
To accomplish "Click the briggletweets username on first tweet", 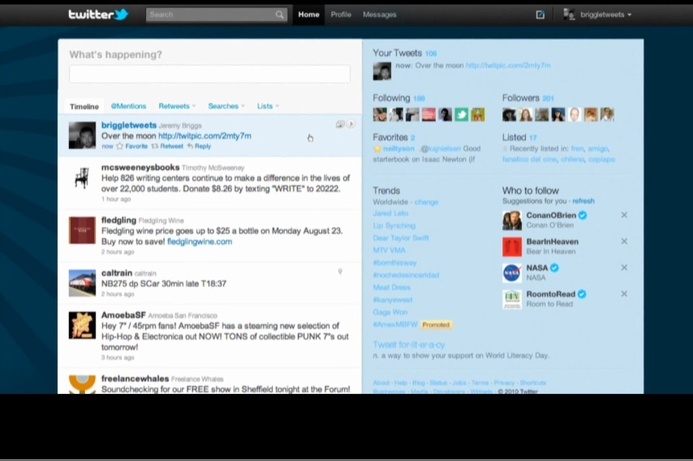I will tap(129, 125).
